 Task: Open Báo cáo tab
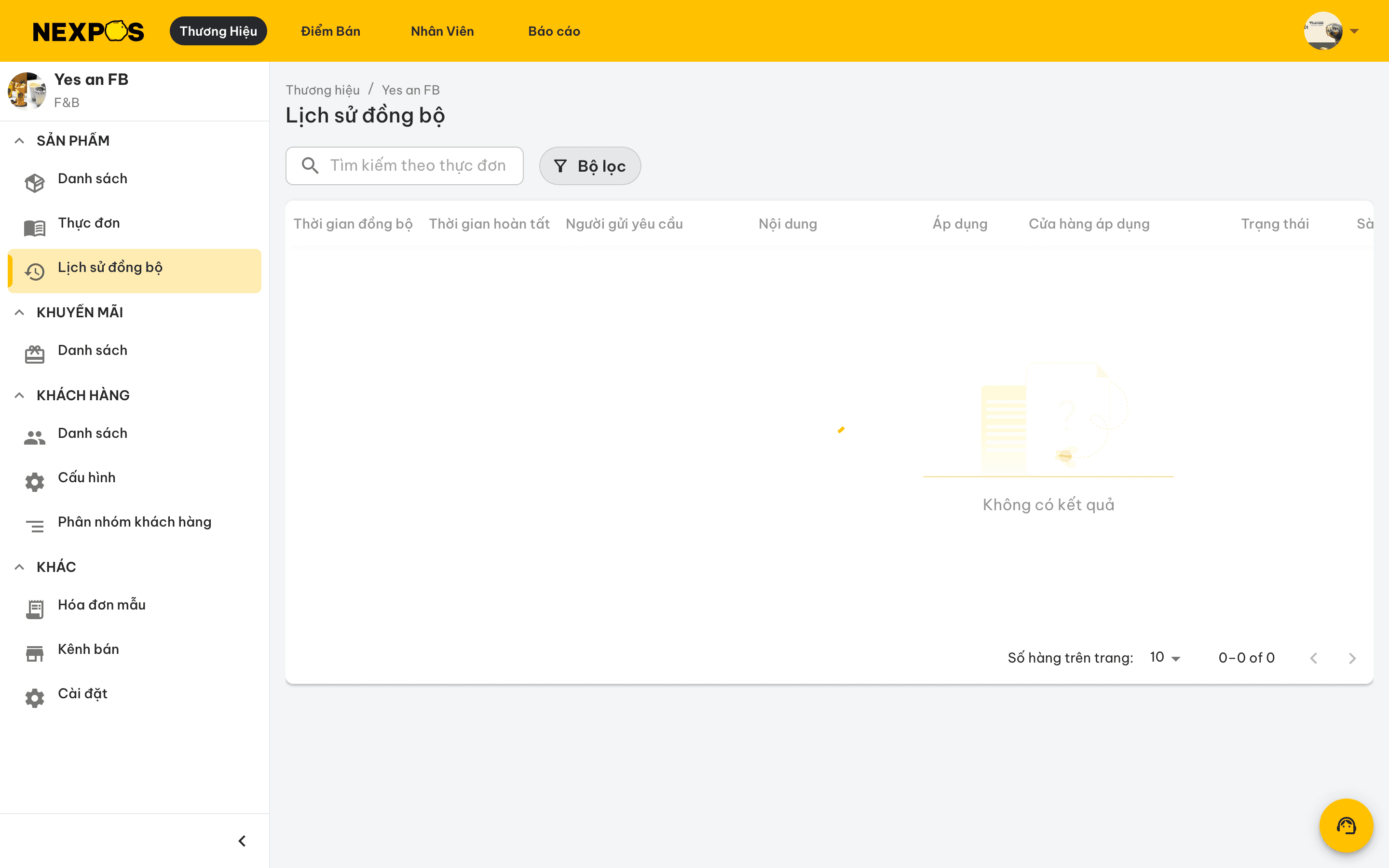click(x=554, y=31)
